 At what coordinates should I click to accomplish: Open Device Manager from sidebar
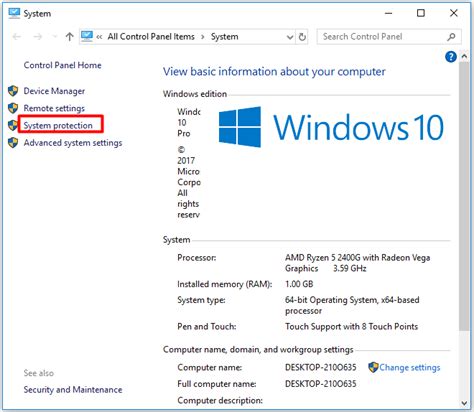coord(54,91)
